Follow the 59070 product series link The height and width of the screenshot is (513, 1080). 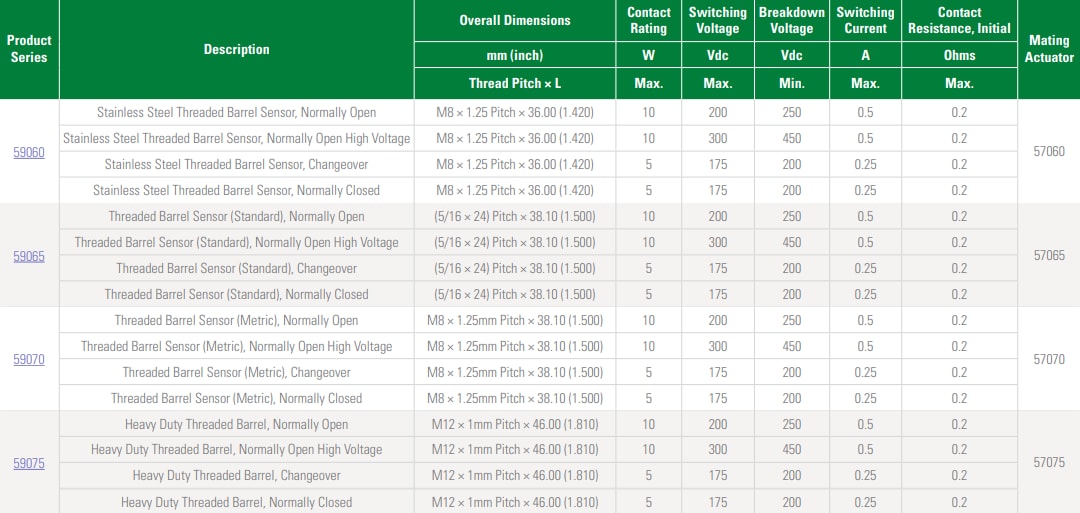click(x=29, y=360)
